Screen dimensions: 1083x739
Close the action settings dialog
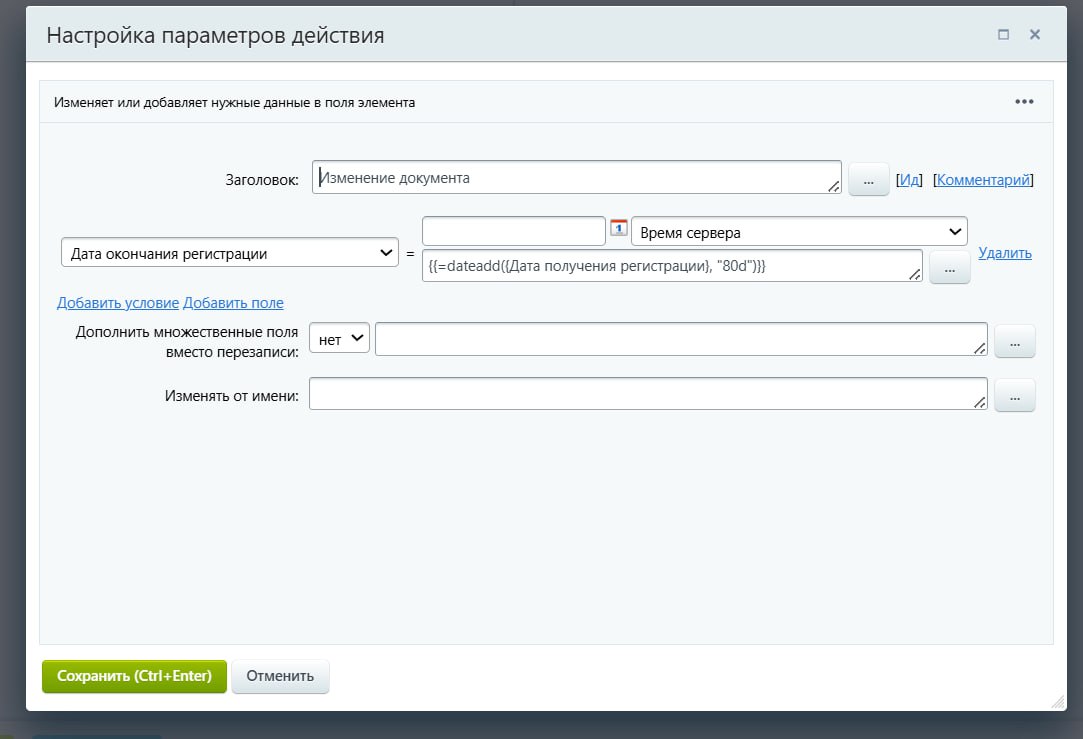(x=1035, y=35)
